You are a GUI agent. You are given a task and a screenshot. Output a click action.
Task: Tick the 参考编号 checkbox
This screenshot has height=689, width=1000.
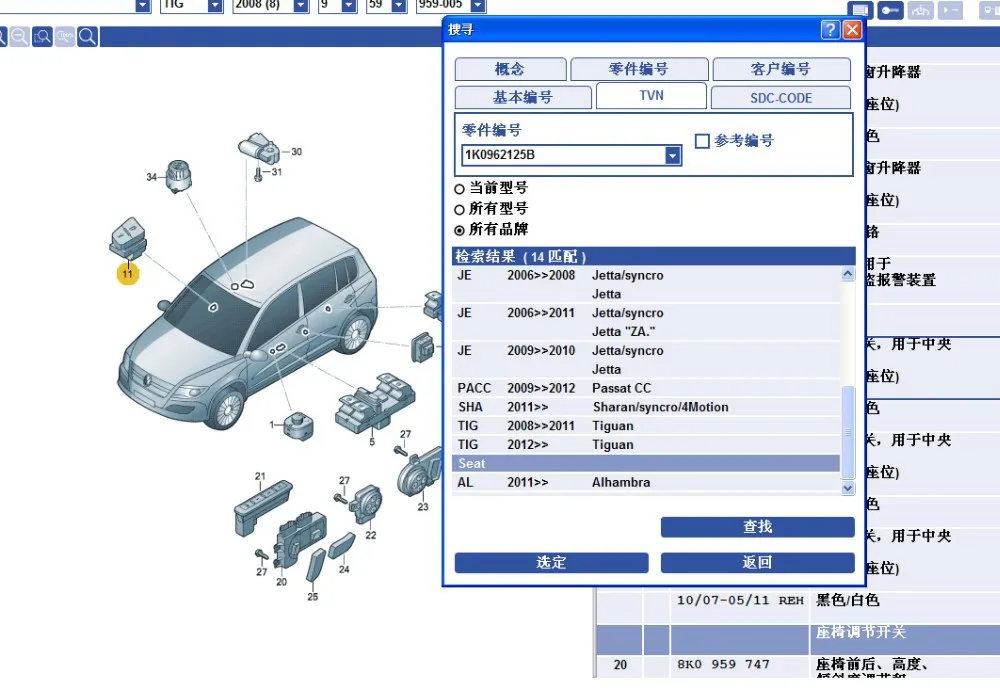[x=702, y=141]
